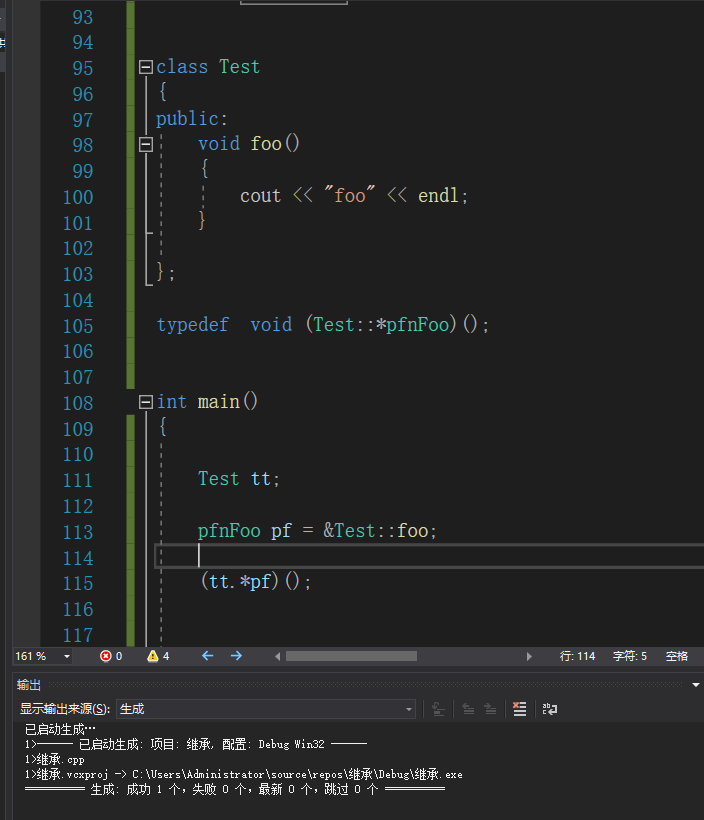The width and height of the screenshot is (704, 820).
Task: Go to previous message in output
Action: [468, 709]
